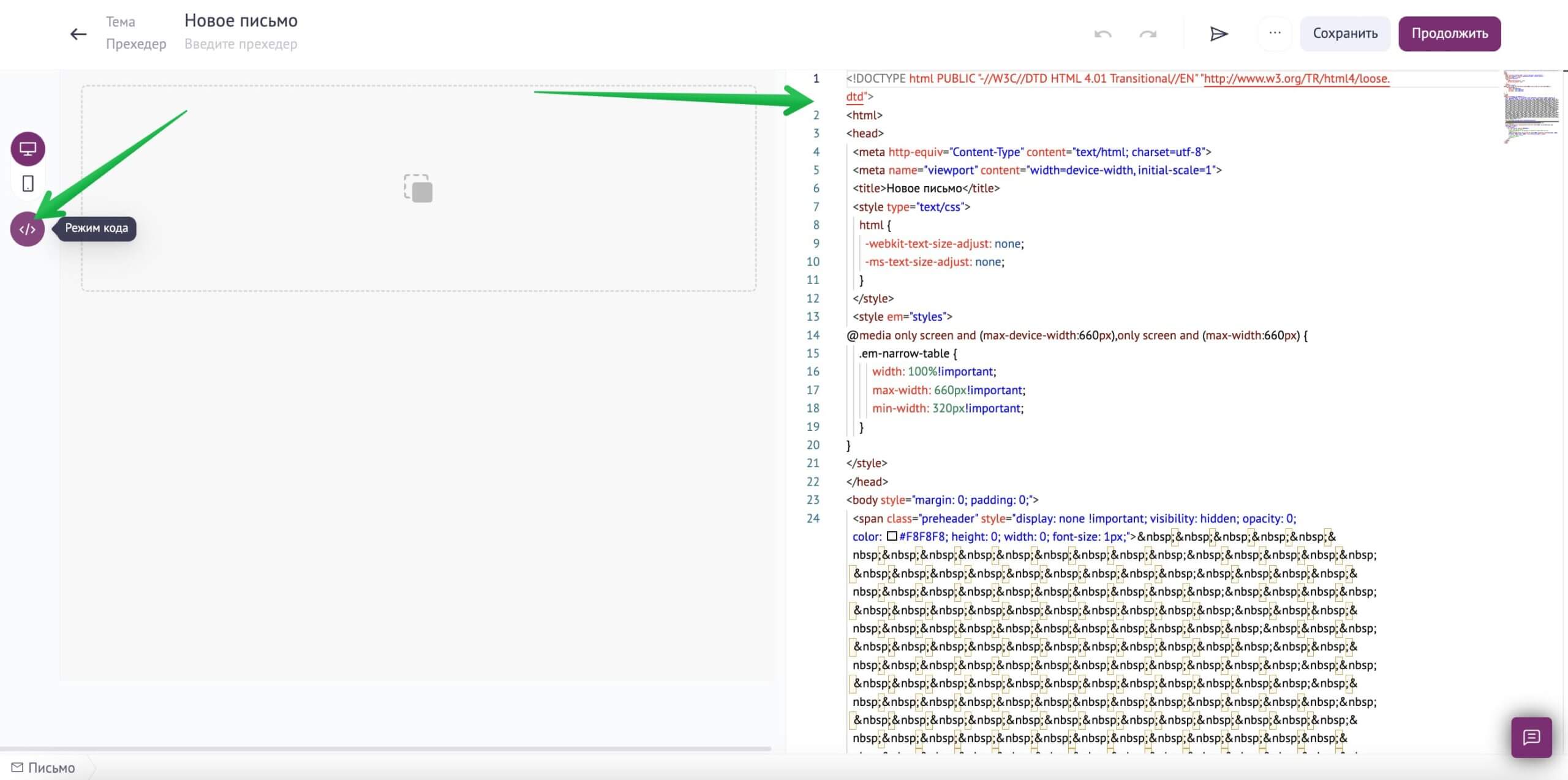This screenshot has height=780, width=1568.
Task: Click the 'html {' selector on line 8
Action: [x=875, y=225]
